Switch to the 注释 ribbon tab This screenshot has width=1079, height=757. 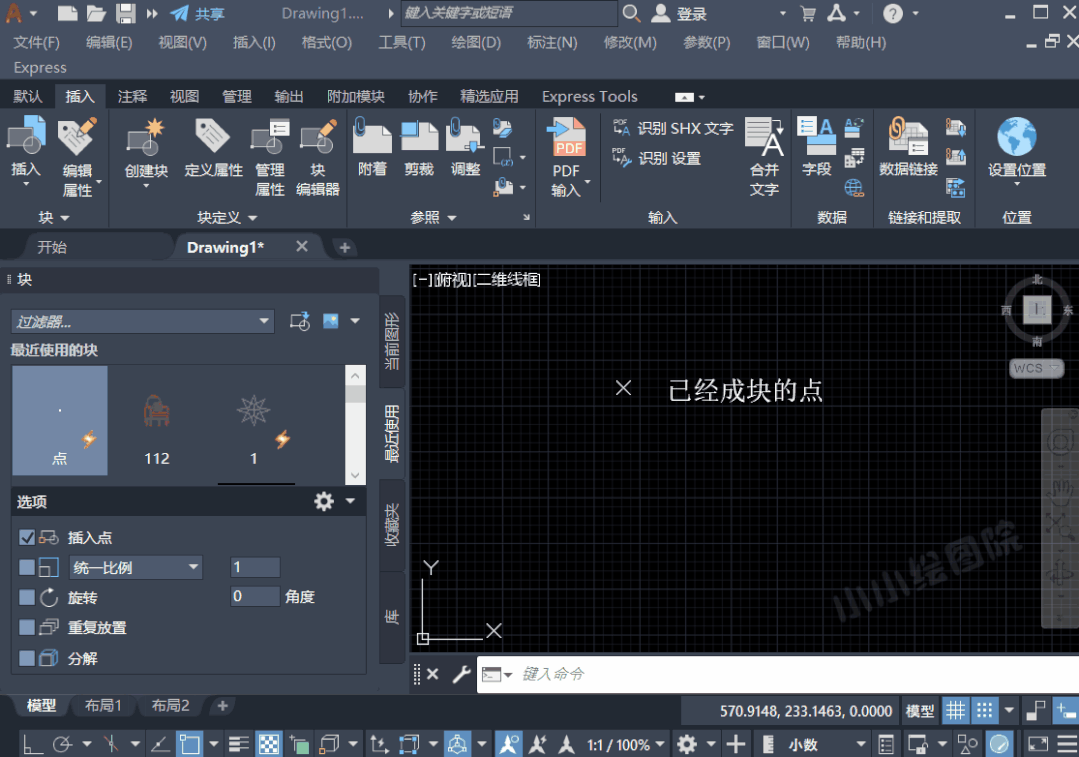click(x=132, y=96)
